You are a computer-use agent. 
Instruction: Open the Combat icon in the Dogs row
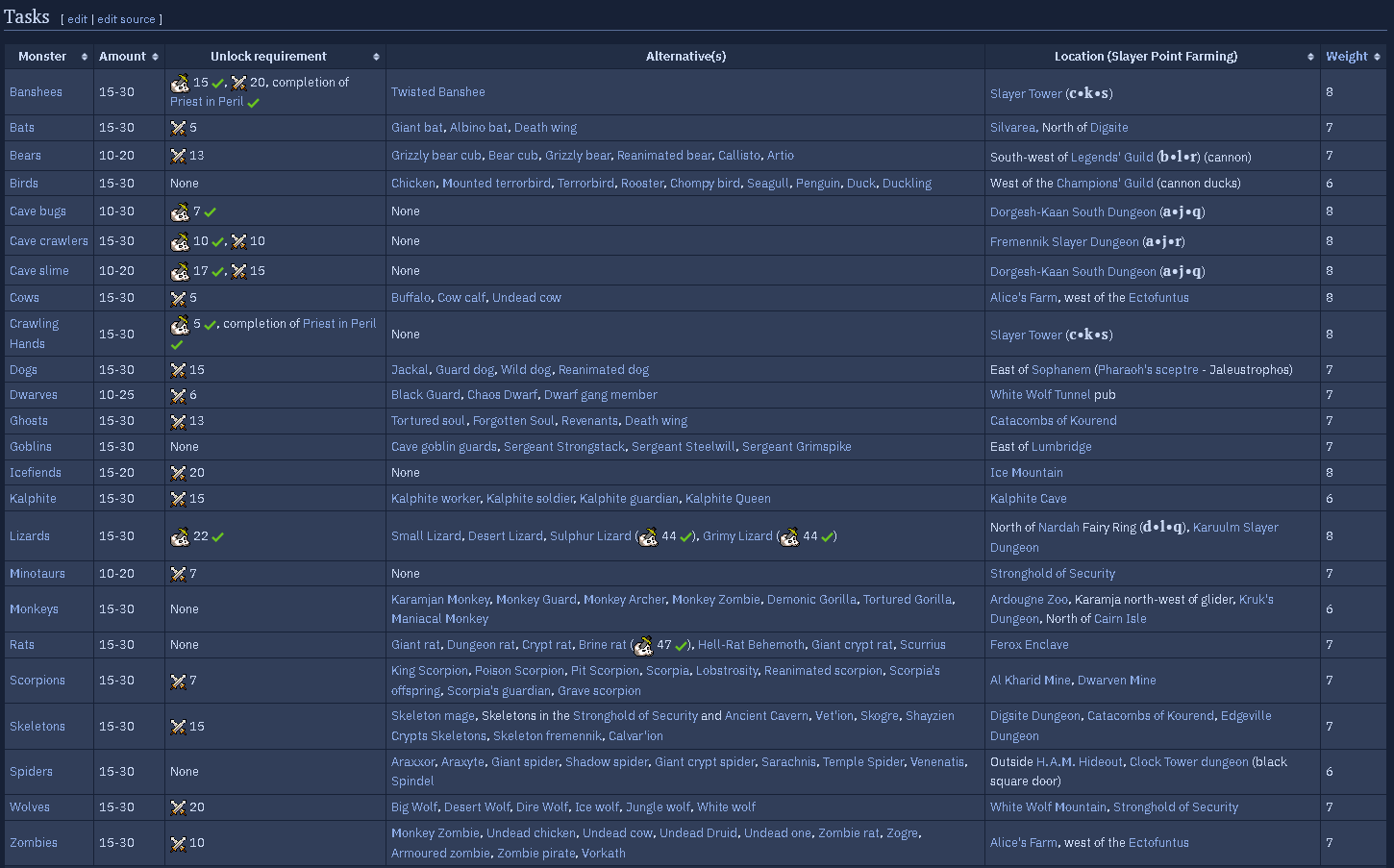178,370
